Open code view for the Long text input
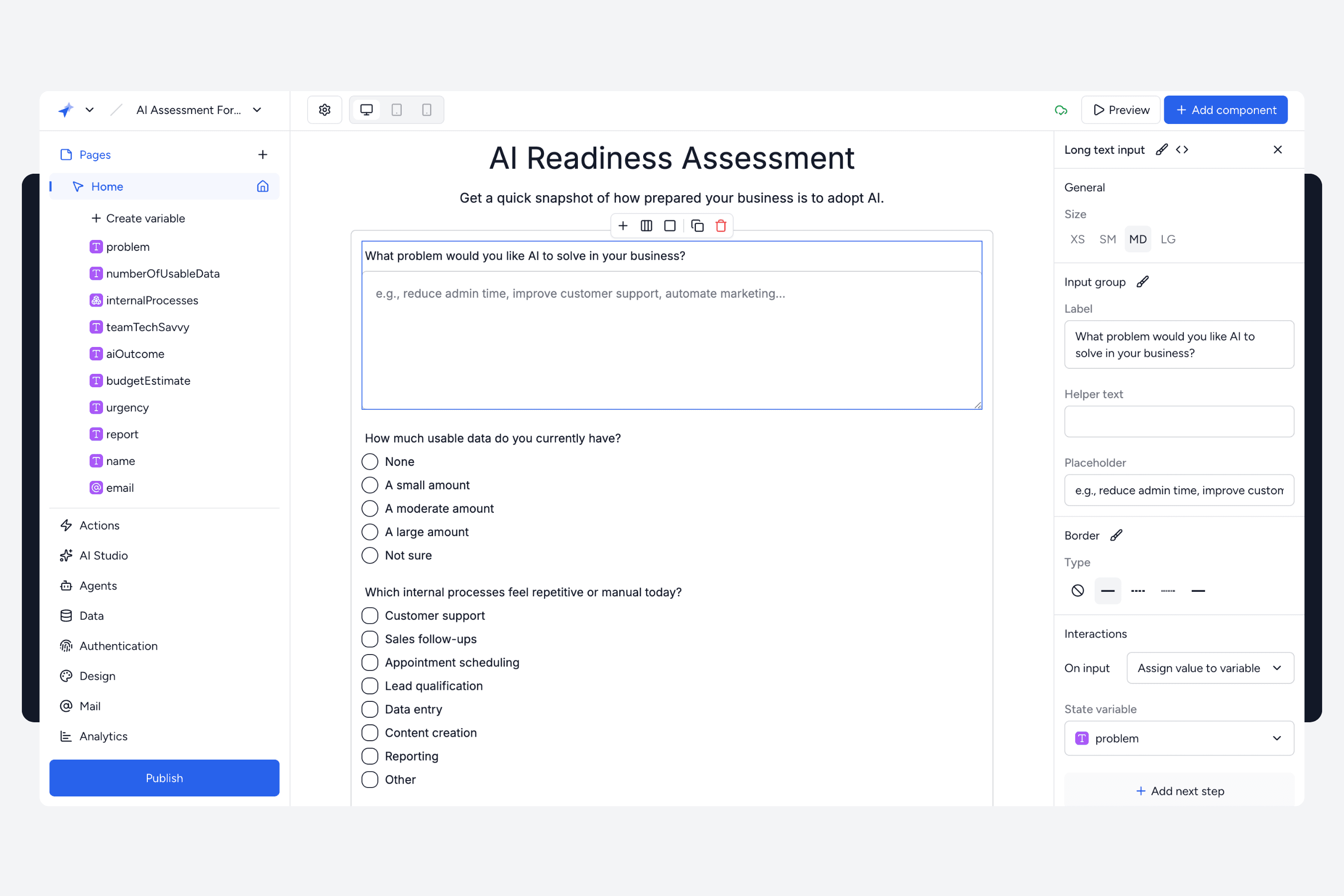The width and height of the screenshot is (1344, 896). 1182,149
